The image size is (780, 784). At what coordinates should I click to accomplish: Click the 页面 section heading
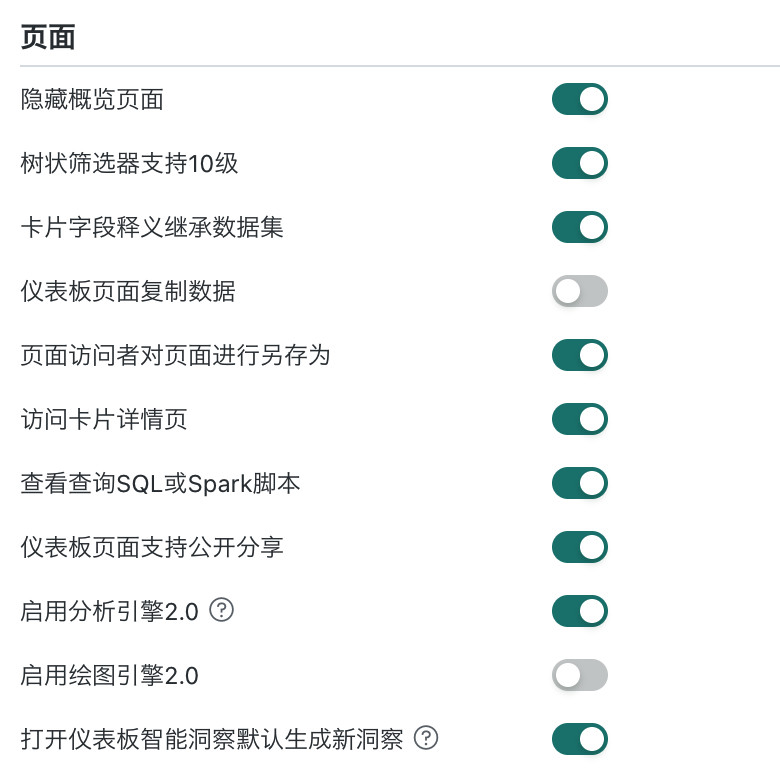[x=48, y=37]
